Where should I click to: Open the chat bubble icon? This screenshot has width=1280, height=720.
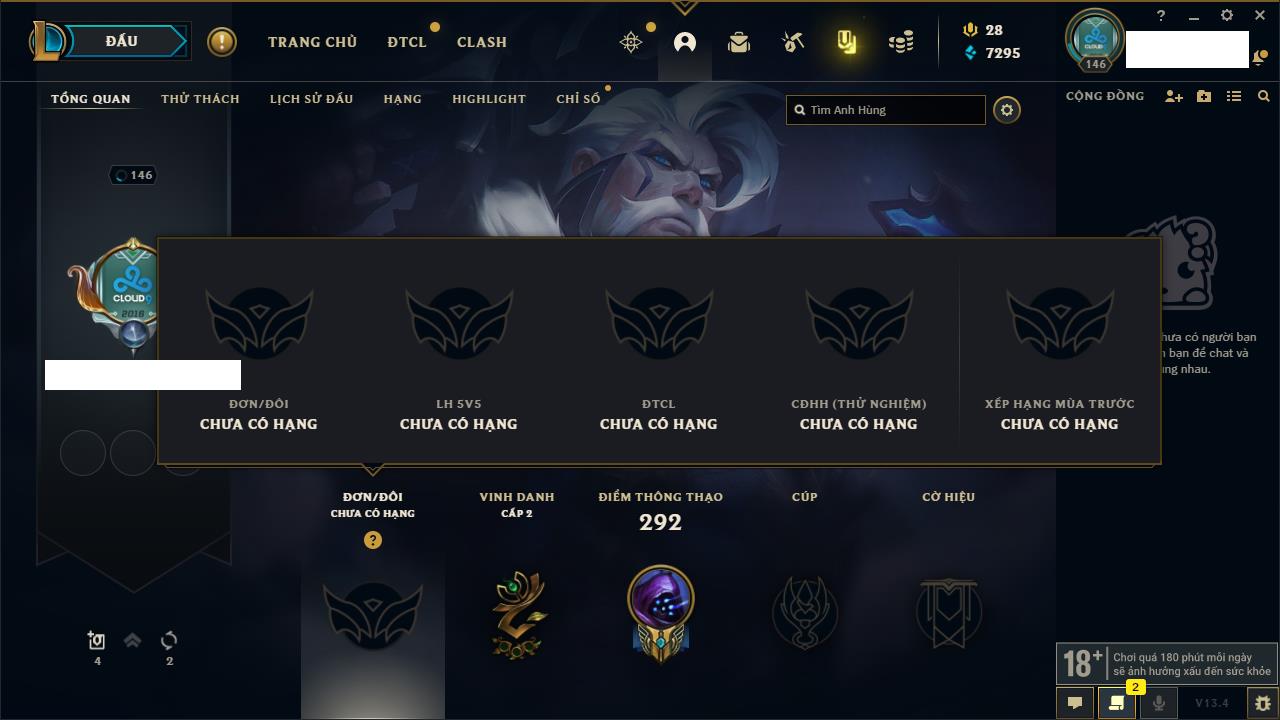click(1075, 703)
